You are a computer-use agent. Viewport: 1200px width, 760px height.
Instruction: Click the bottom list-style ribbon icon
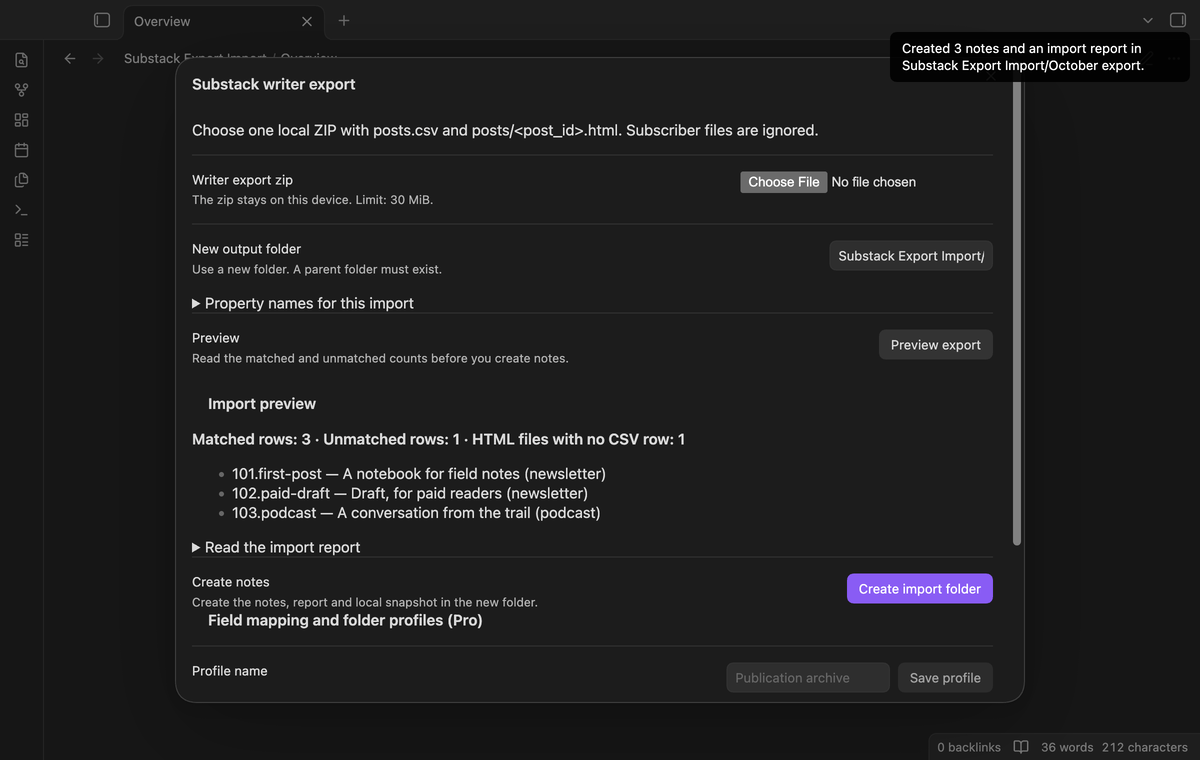(x=21, y=240)
